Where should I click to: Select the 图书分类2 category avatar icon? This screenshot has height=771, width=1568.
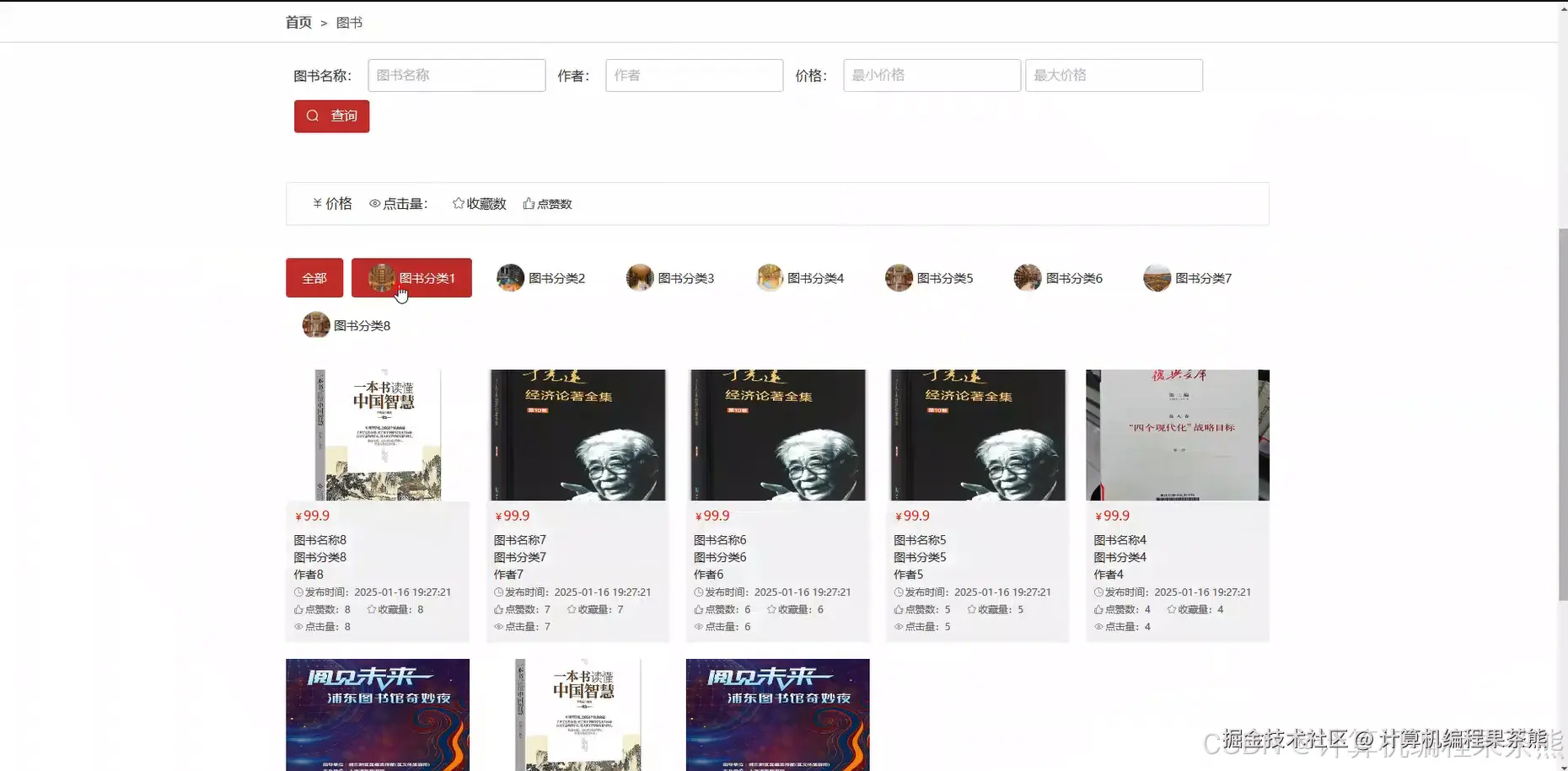pyautogui.click(x=510, y=277)
